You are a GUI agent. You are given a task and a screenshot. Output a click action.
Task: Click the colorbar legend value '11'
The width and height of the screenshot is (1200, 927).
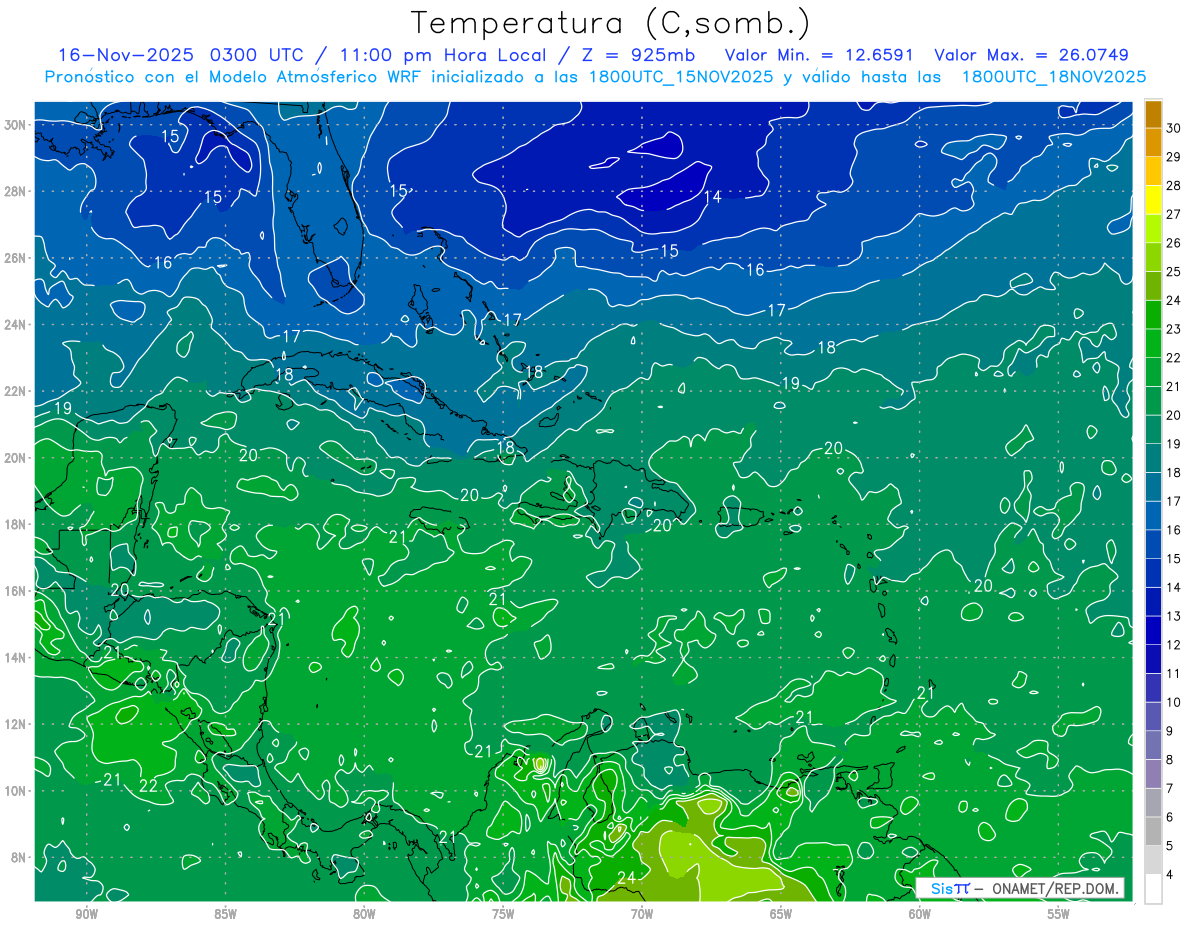(1174, 674)
